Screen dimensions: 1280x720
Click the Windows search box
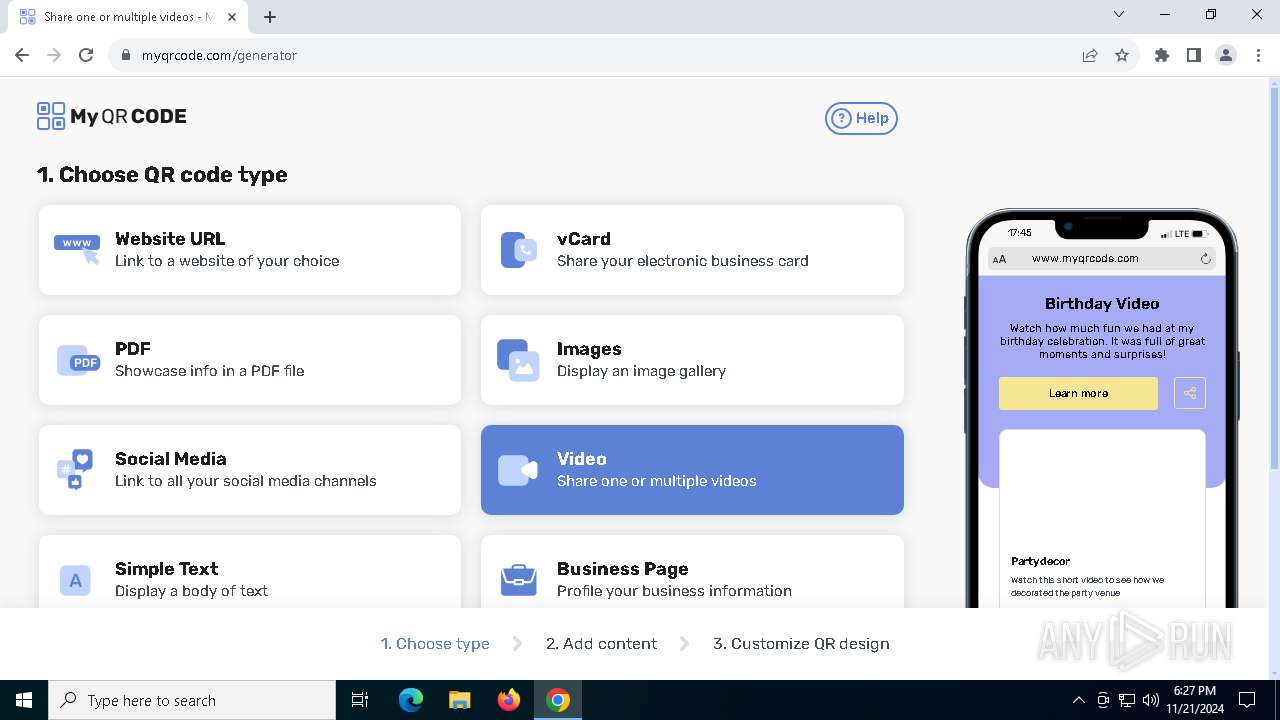[x=192, y=700]
